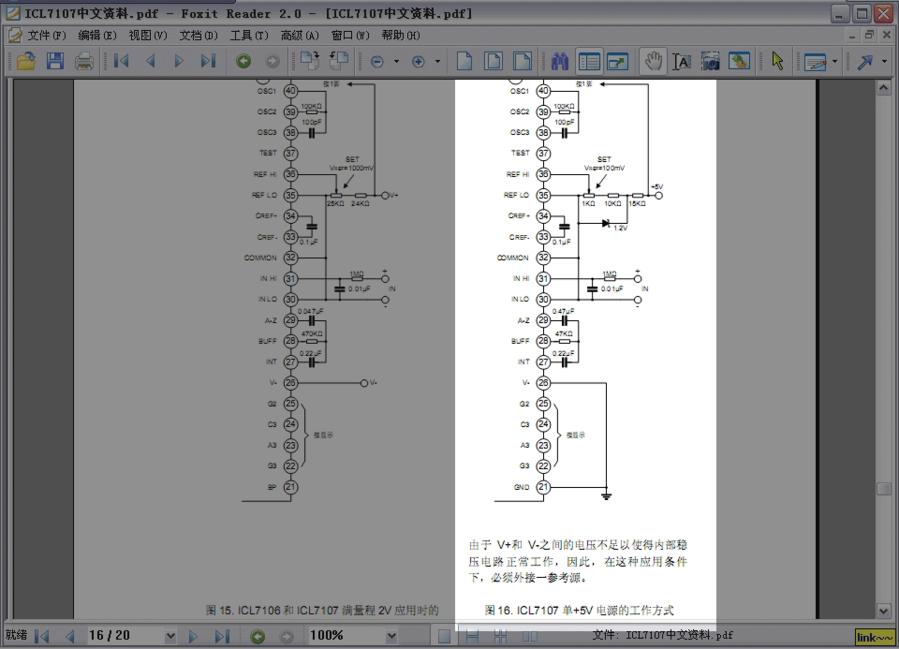Zoom out with the minus magnifier icon

[x=377, y=61]
